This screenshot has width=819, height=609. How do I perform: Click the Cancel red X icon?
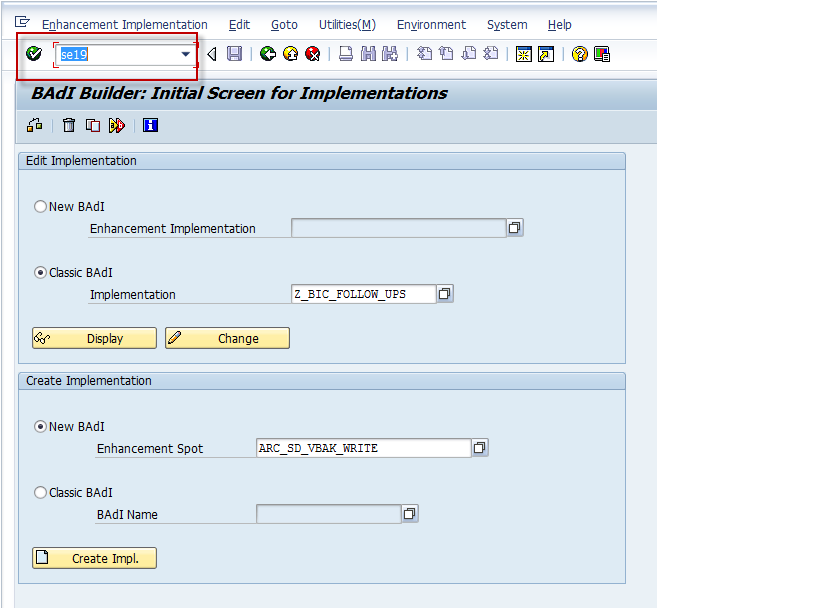[x=313, y=54]
